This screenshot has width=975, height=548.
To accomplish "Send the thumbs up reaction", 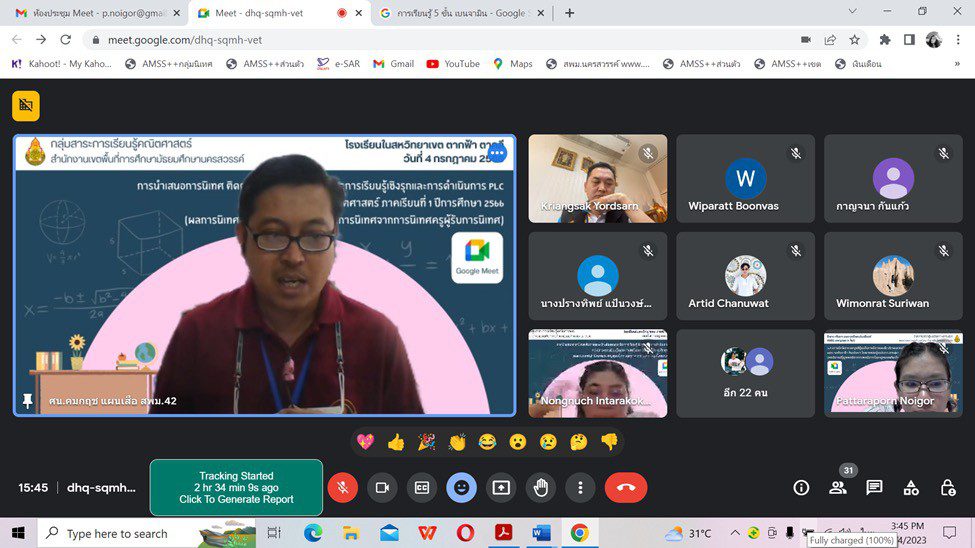I will click(x=396, y=442).
